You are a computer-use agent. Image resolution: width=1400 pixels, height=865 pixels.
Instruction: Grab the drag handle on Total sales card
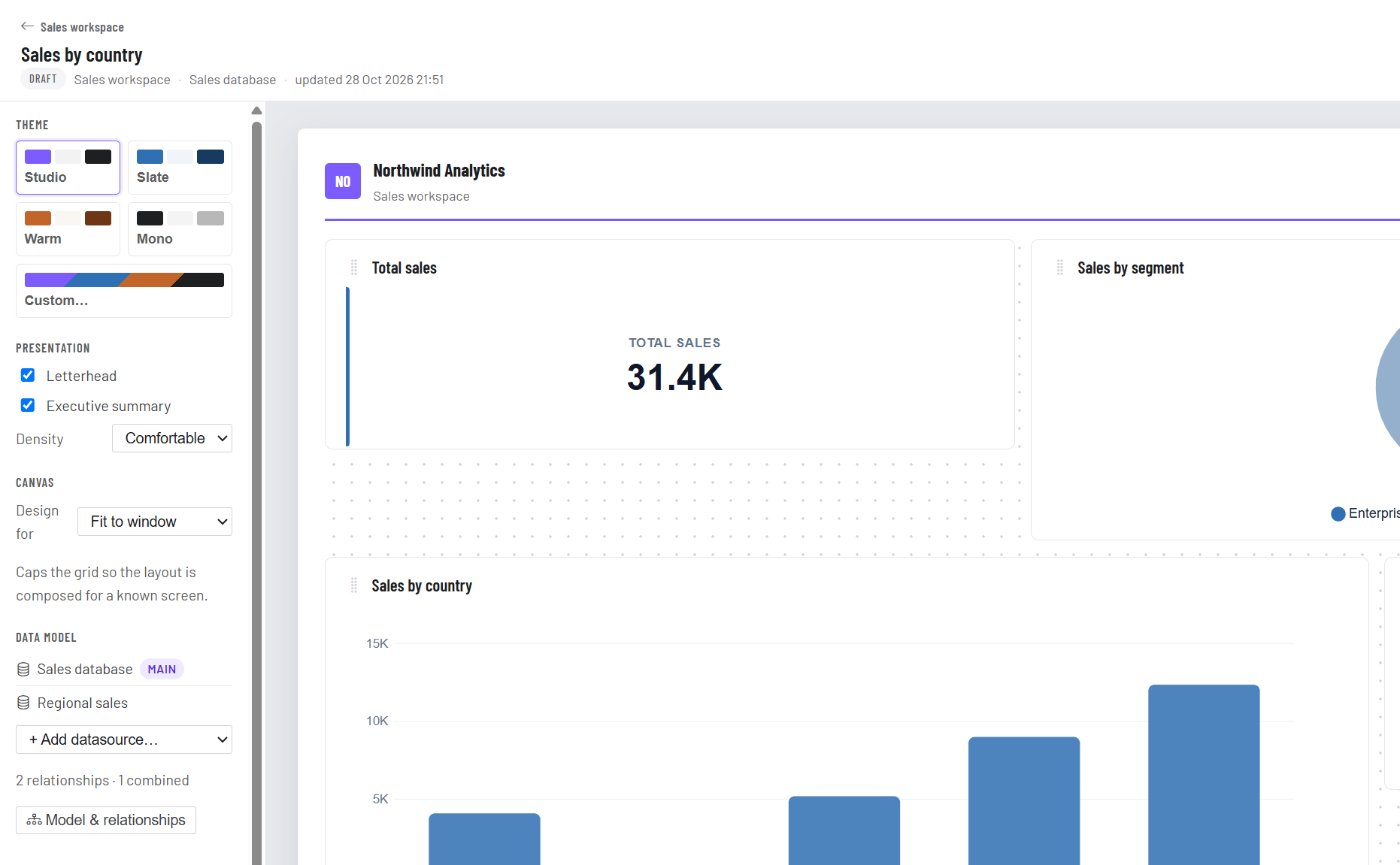point(354,268)
